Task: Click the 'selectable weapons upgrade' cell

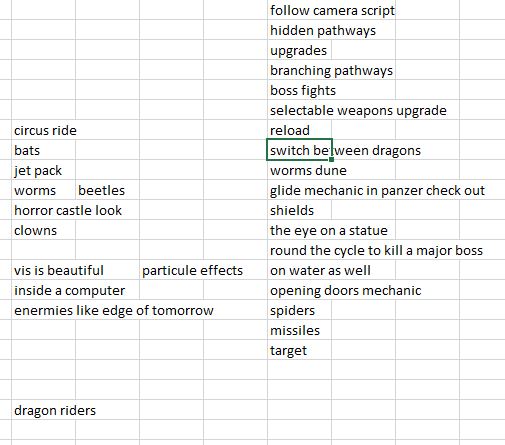Action: (x=299, y=110)
